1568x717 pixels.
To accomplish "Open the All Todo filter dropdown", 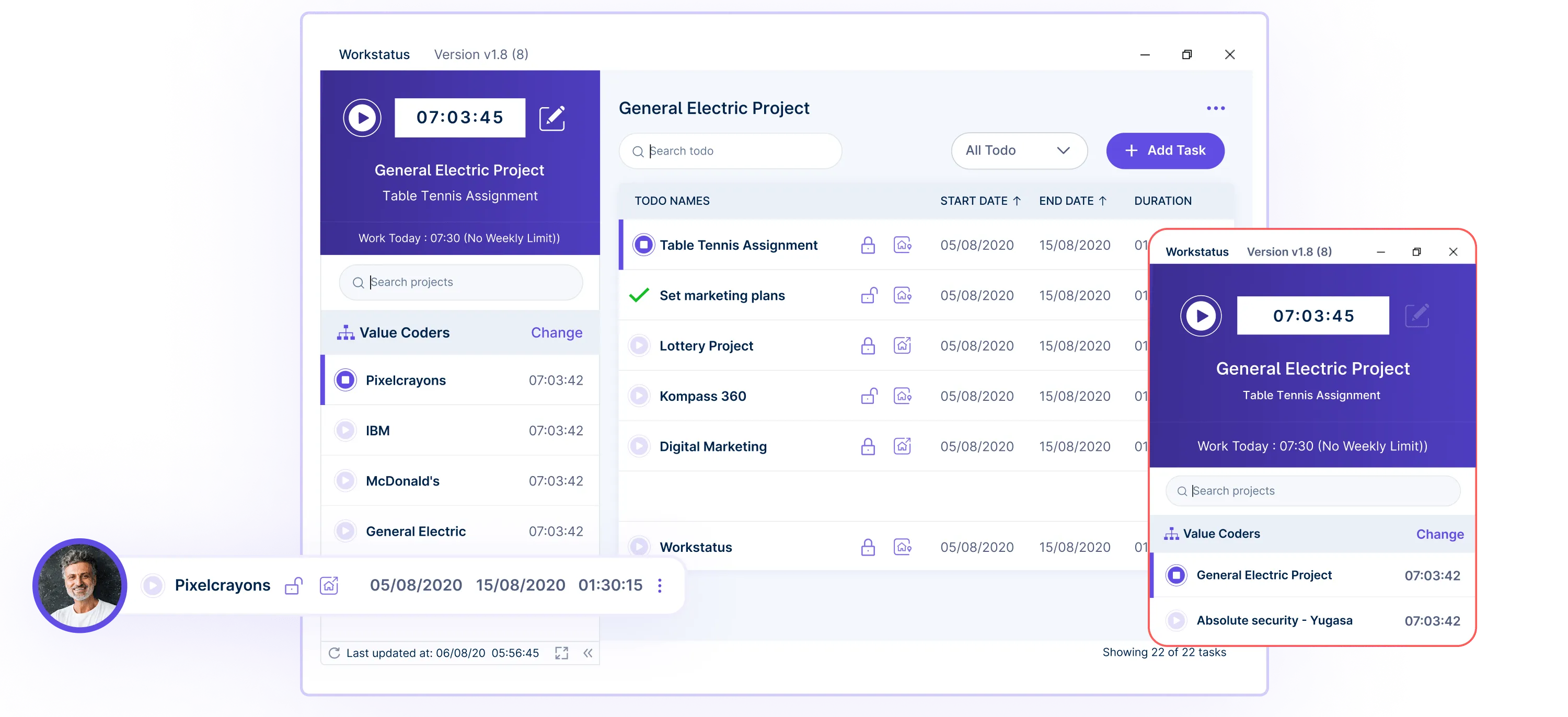I will click(x=1019, y=151).
